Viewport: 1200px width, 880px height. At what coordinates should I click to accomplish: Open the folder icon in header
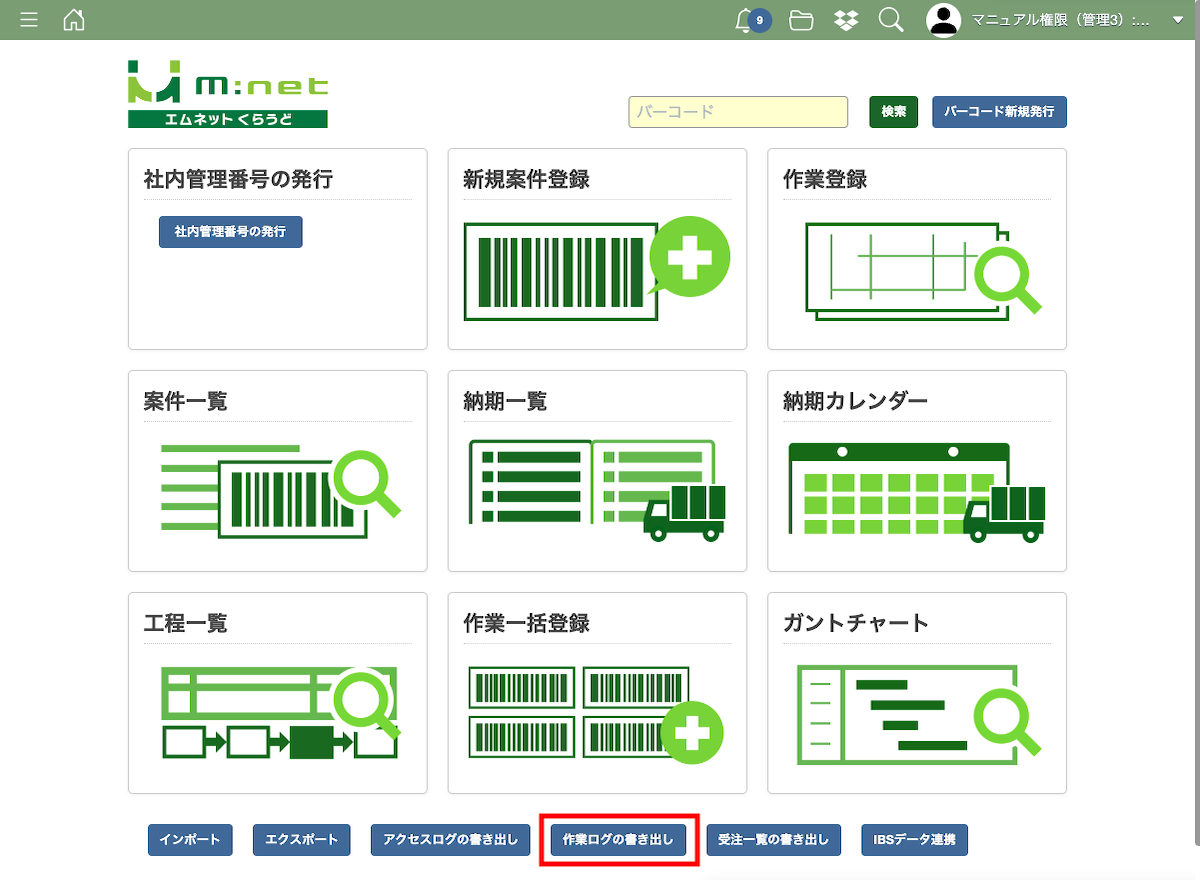coord(801,20)
